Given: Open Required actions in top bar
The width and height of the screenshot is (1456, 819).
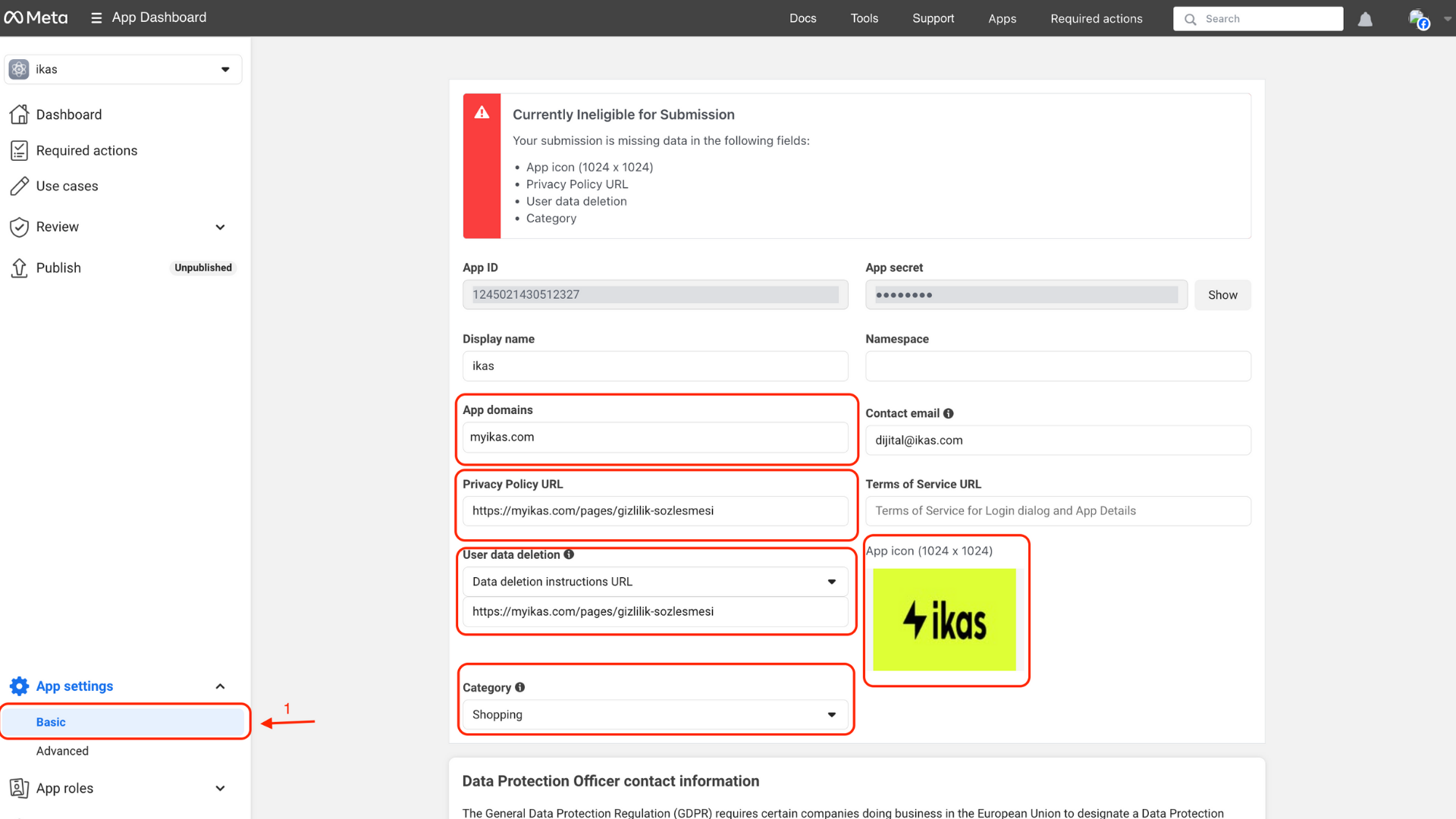Looking at the screenshot, I should [1096, 18].
